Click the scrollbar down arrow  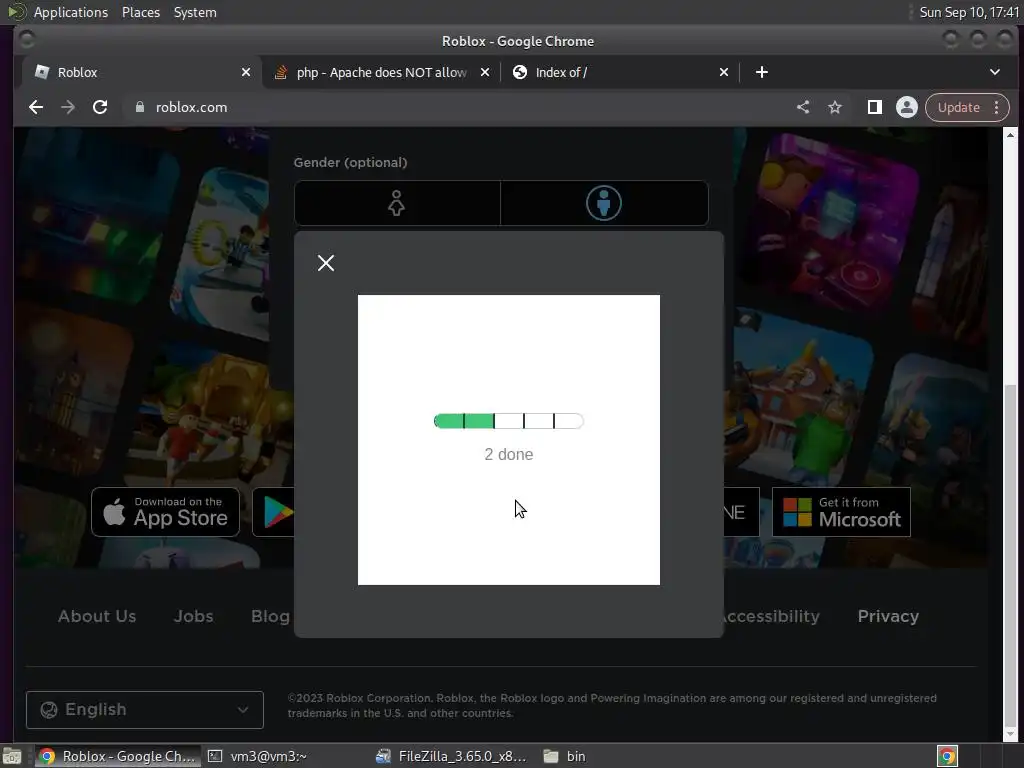(x=1010, y=734)
